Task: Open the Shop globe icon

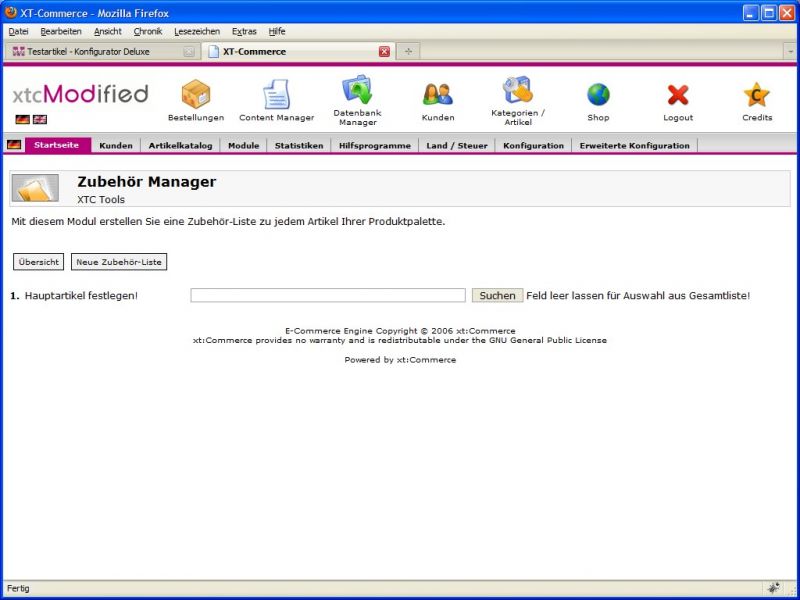Action: tap(598, 95)
